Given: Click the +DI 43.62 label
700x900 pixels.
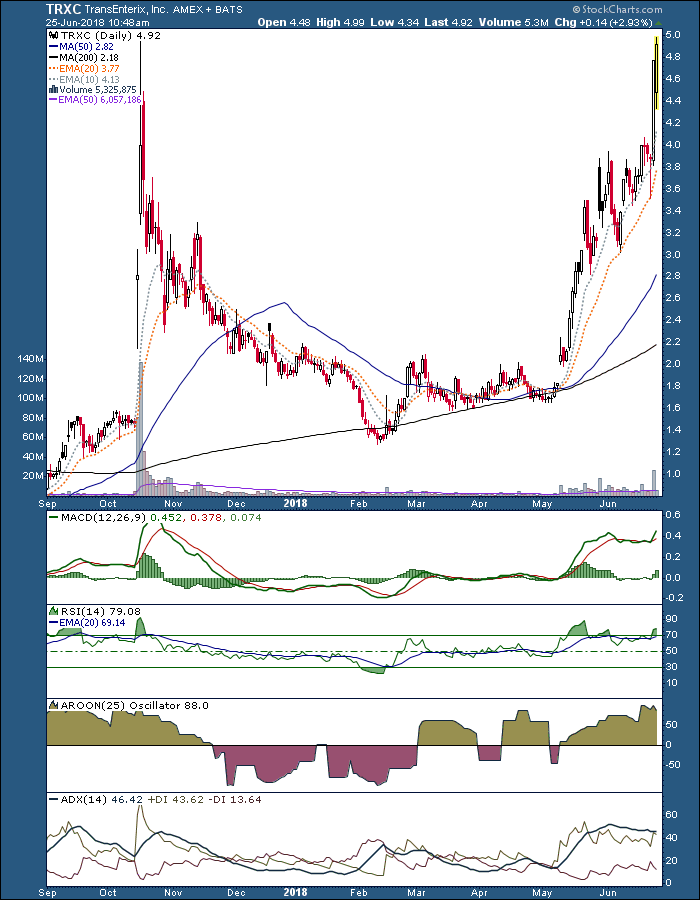Looking at the screenshot, I should coord(175,798).
